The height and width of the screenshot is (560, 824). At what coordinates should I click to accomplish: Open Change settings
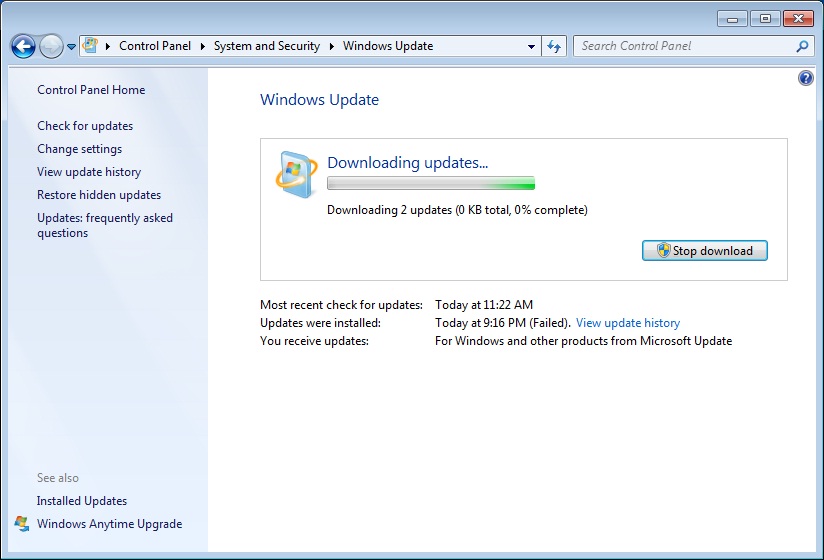[79, 149]
